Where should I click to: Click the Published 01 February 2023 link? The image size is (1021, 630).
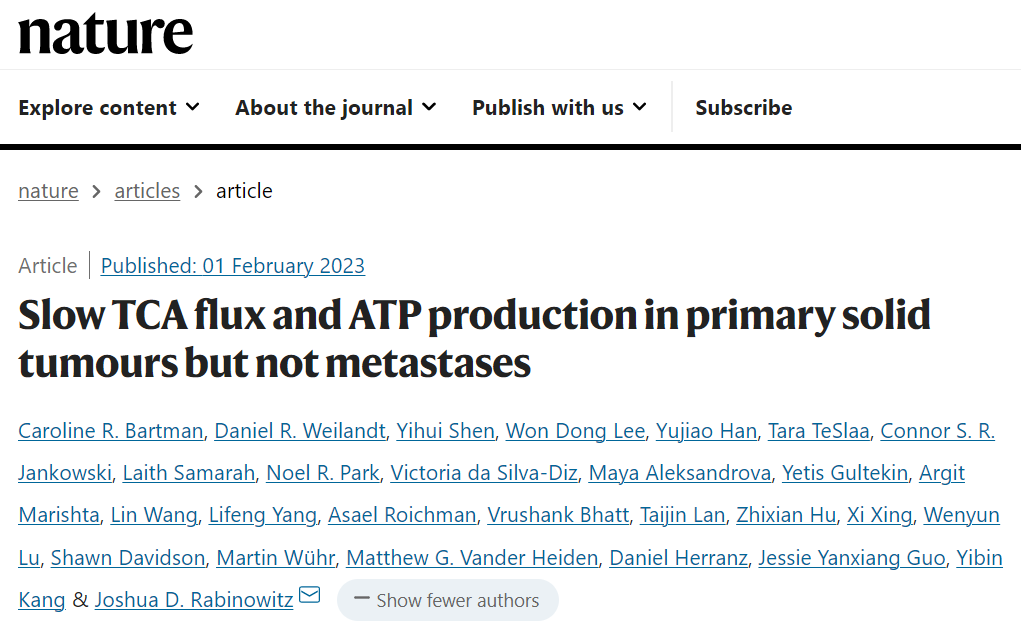click(233, 266)
